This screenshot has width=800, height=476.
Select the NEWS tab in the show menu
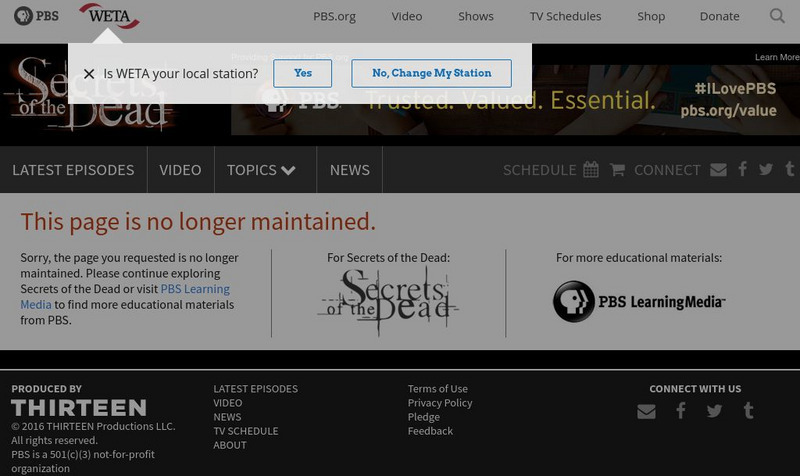click(x=349, y=170)
